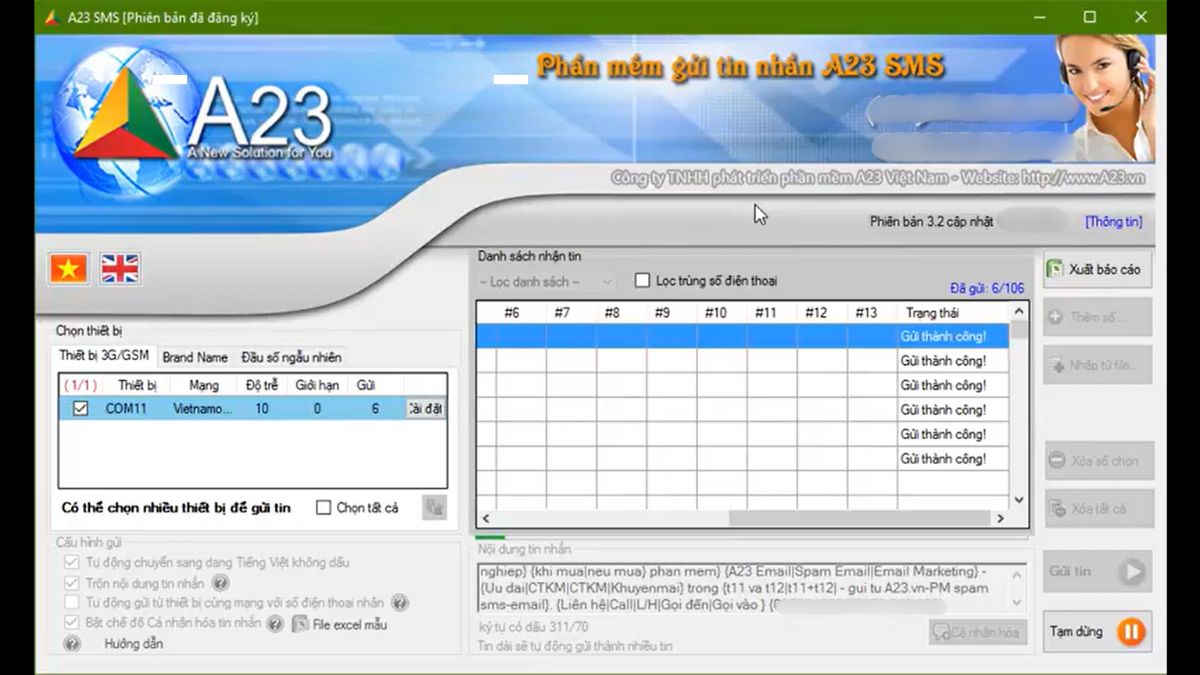
Task: Click the File excel mẫu label
Action: click(x=350, y=624)
